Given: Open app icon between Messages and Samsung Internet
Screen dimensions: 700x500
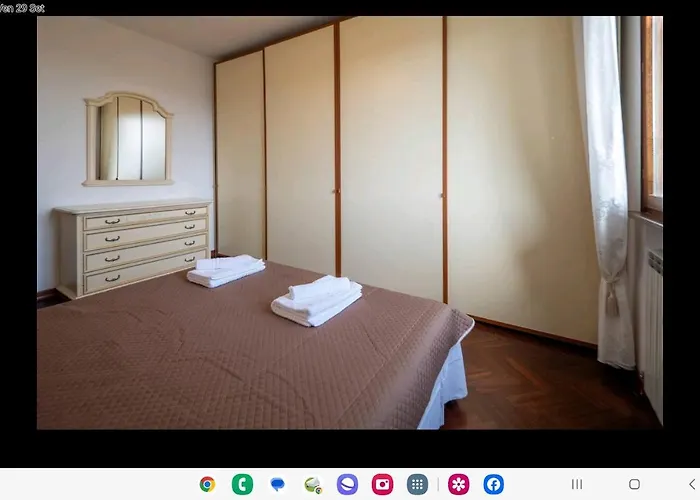Looking at the screenshot, I should click(x=313, y=485).
